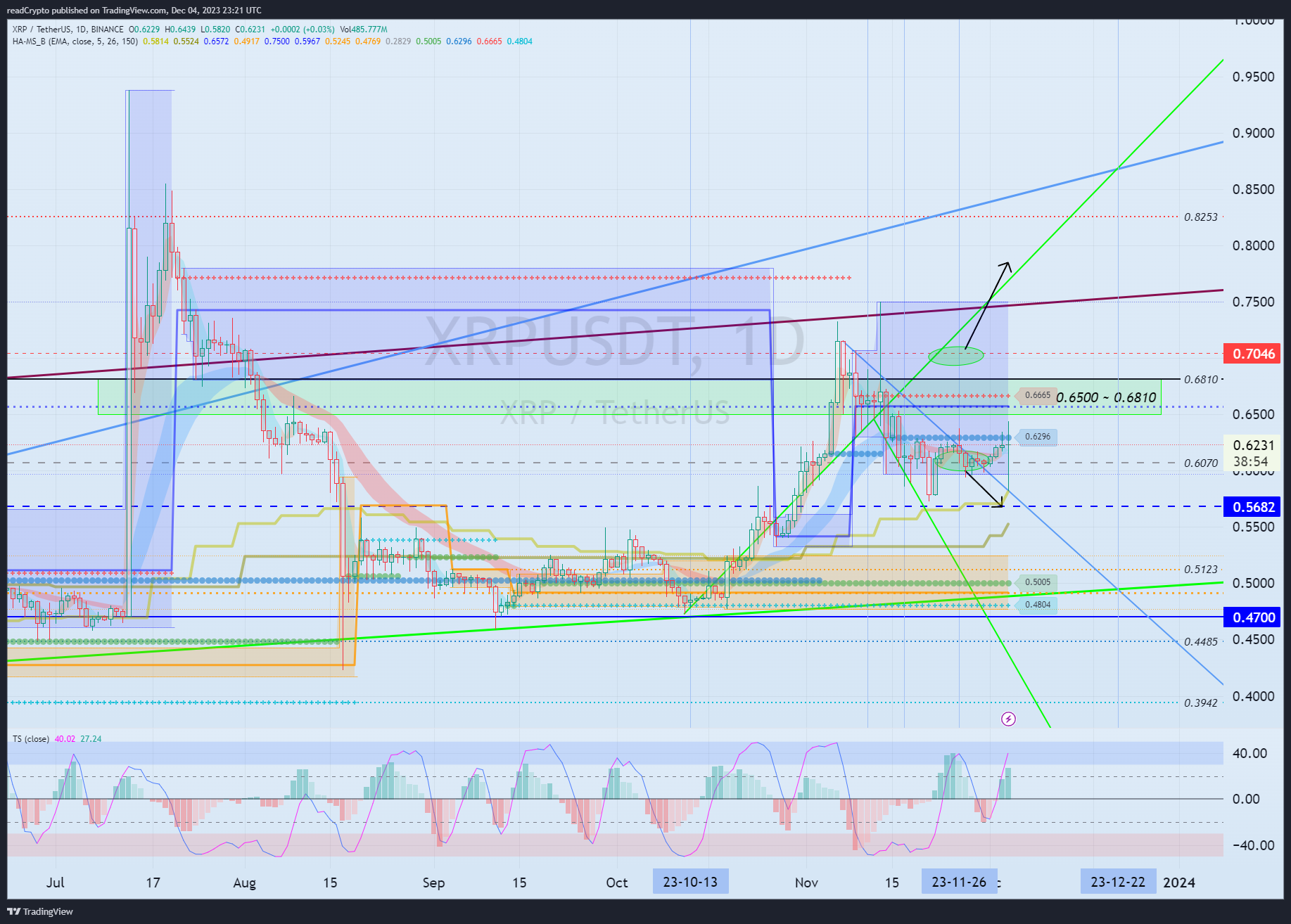Click the Vol485.777M volume reading
The width and height of the screenshot is (1291, 924).
pyautogui.click(x=364, y=30)
